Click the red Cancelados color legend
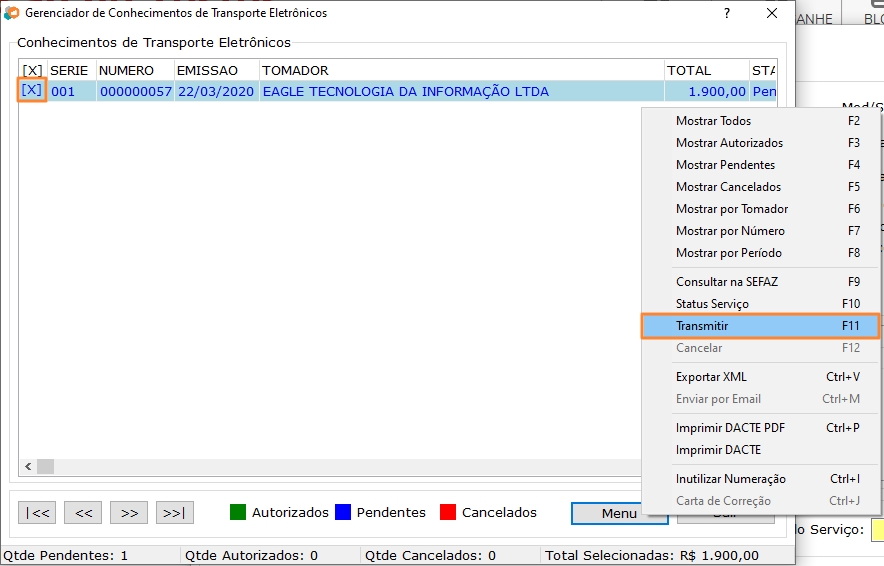Viewport: 884px width, 566px height. coord(448,512)
